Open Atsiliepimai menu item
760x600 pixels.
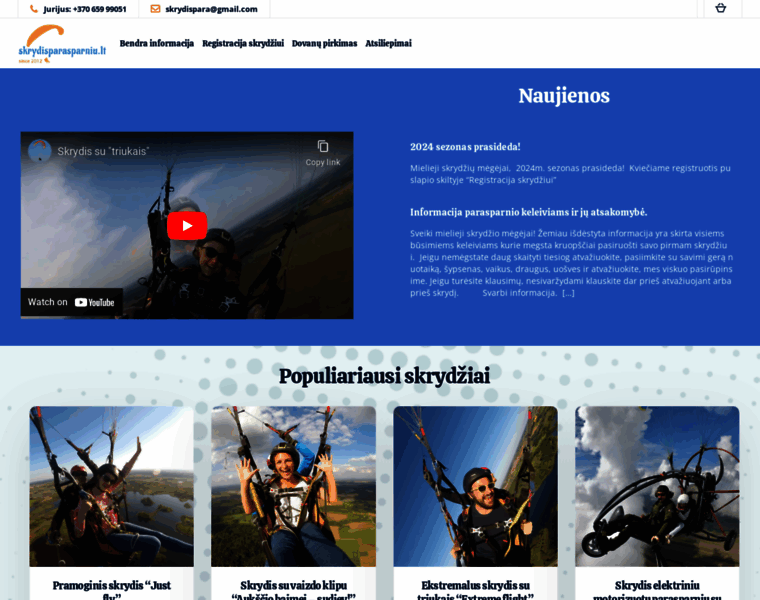tap(388, 44)
